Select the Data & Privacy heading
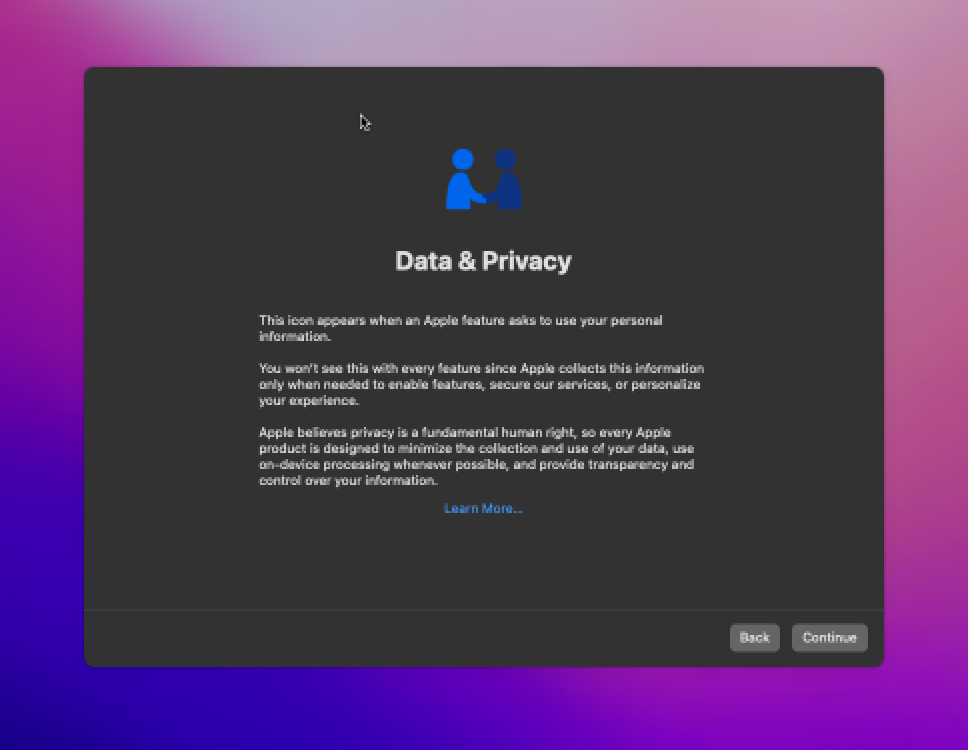This screenshot has height=750, width=968. point(483,261)
